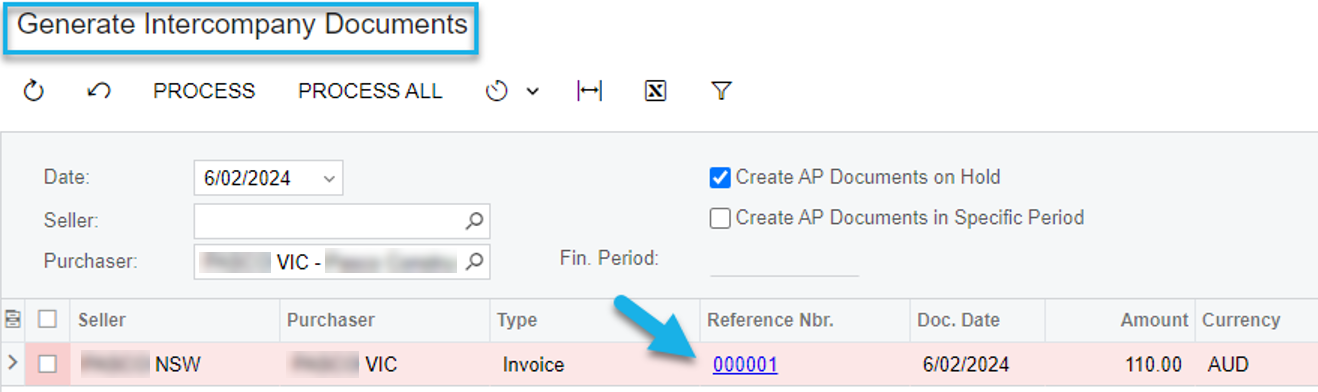Click PROCESS in the toolbar
Screen dimensions: 1318x392
point(204,91)
